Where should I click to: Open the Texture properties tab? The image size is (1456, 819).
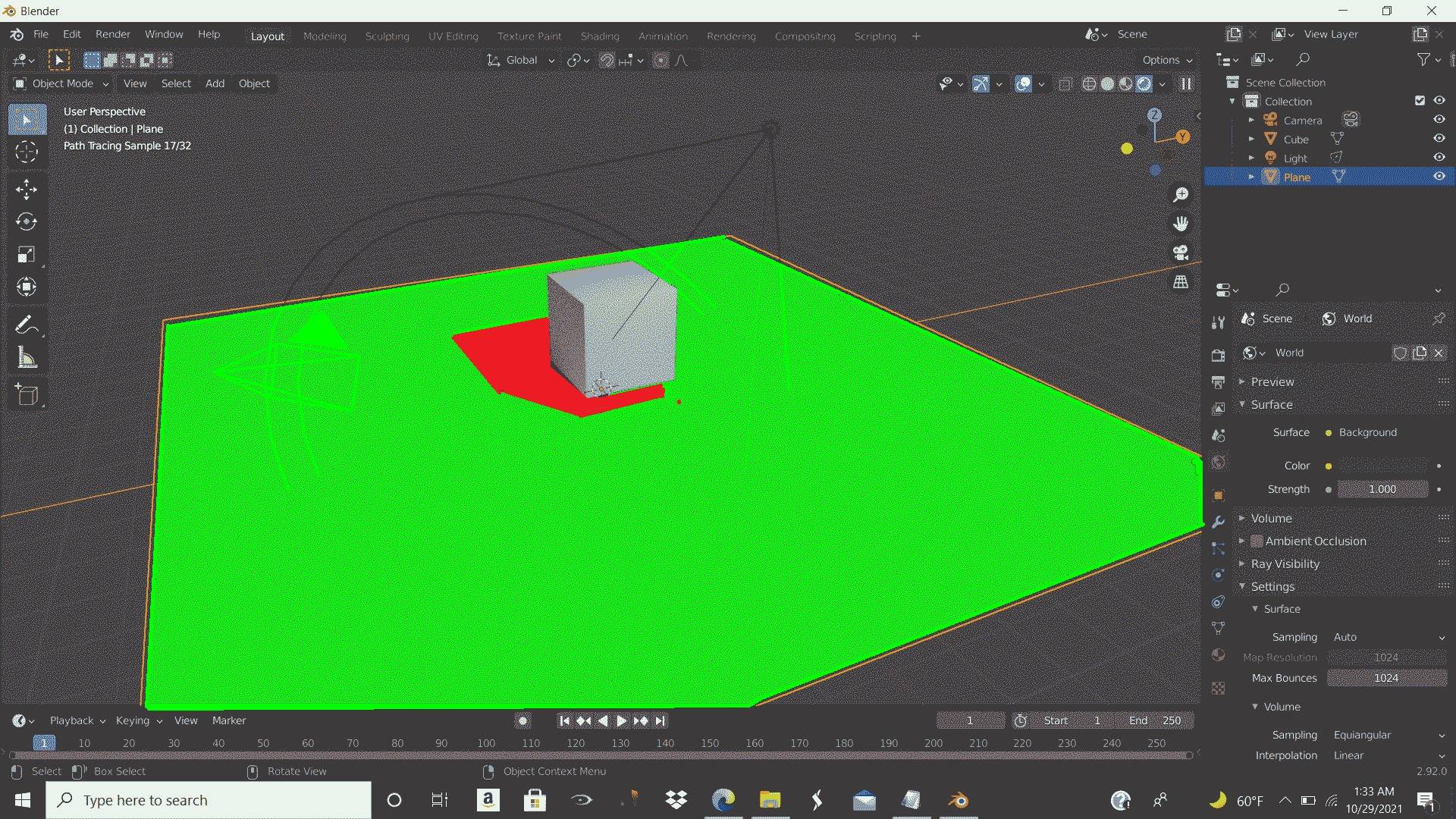[x=1218, y=689]
